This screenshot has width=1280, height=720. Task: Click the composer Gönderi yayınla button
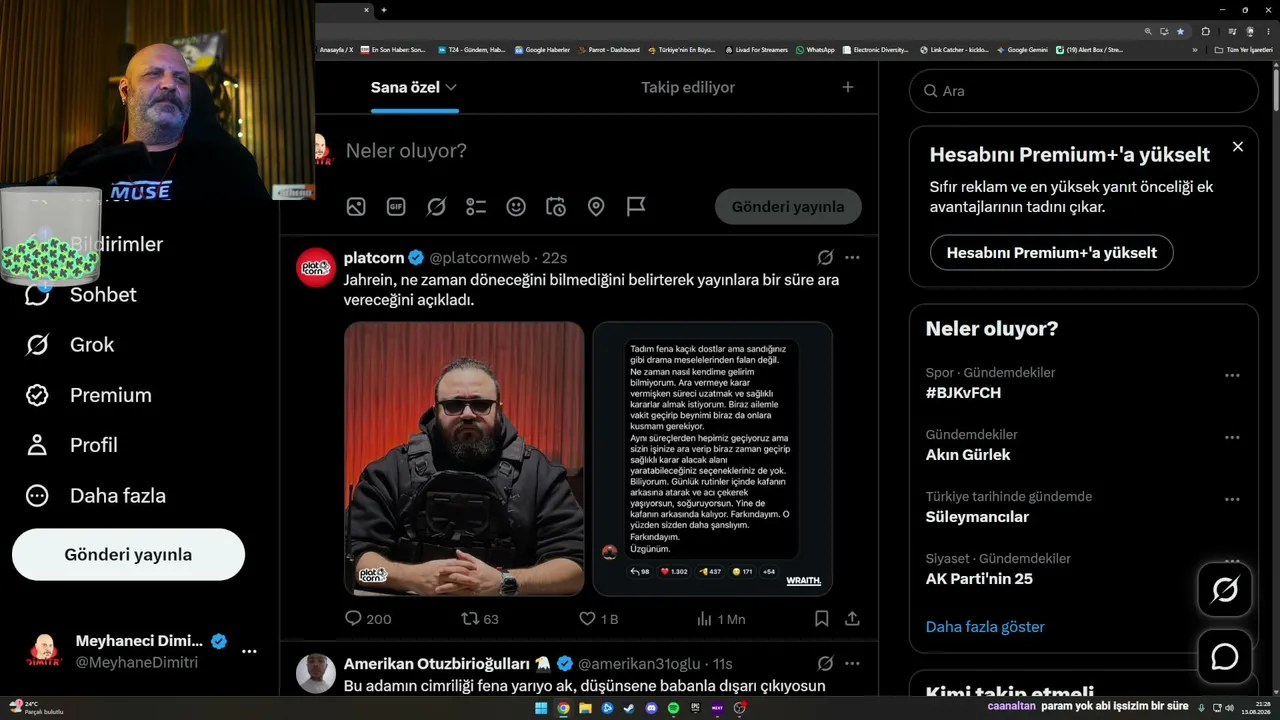(788, 207)
